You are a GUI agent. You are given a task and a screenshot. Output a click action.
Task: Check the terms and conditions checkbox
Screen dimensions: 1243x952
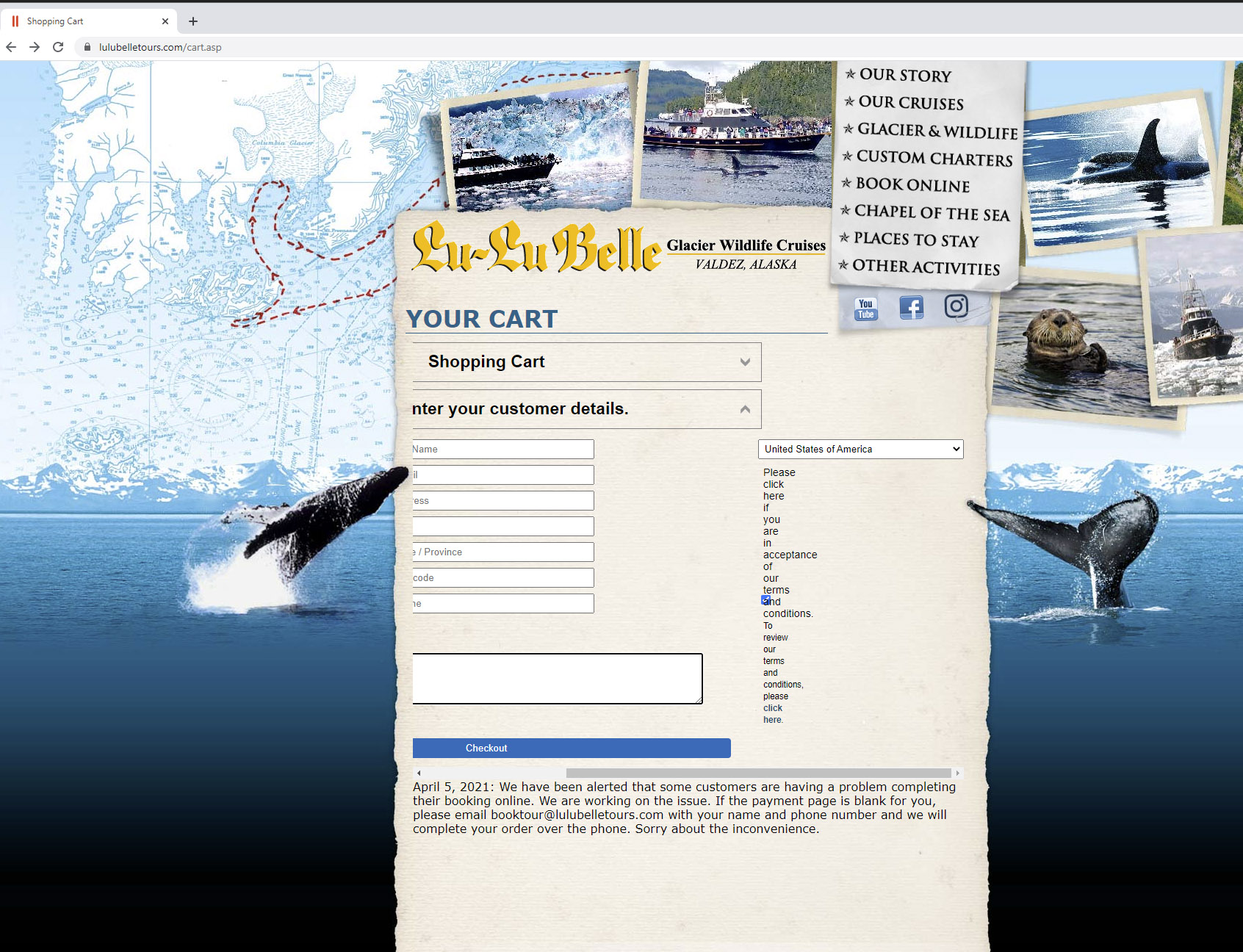(765, 600)
